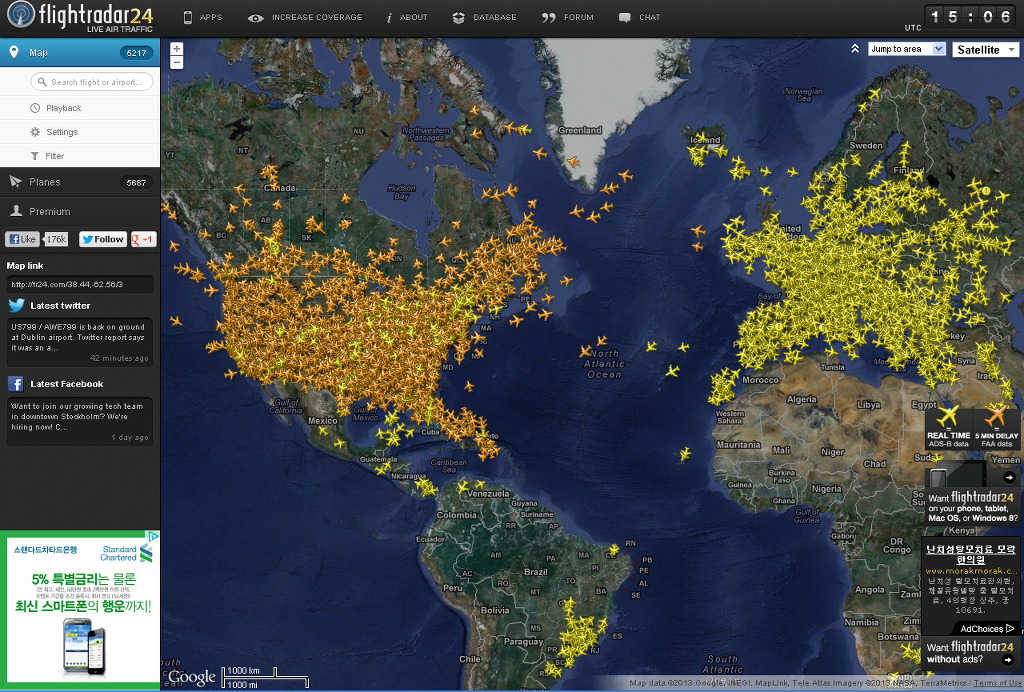Click the morakmorak ad link

pyautogui.click(x=970, y=571)
